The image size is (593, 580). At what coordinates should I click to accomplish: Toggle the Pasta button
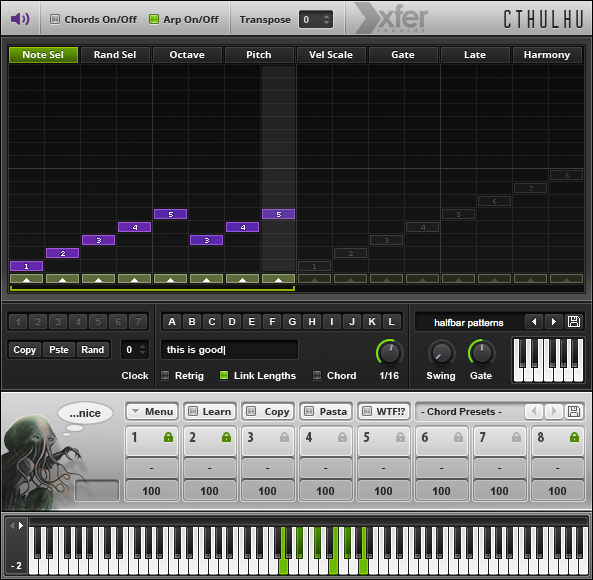(326, 411)
